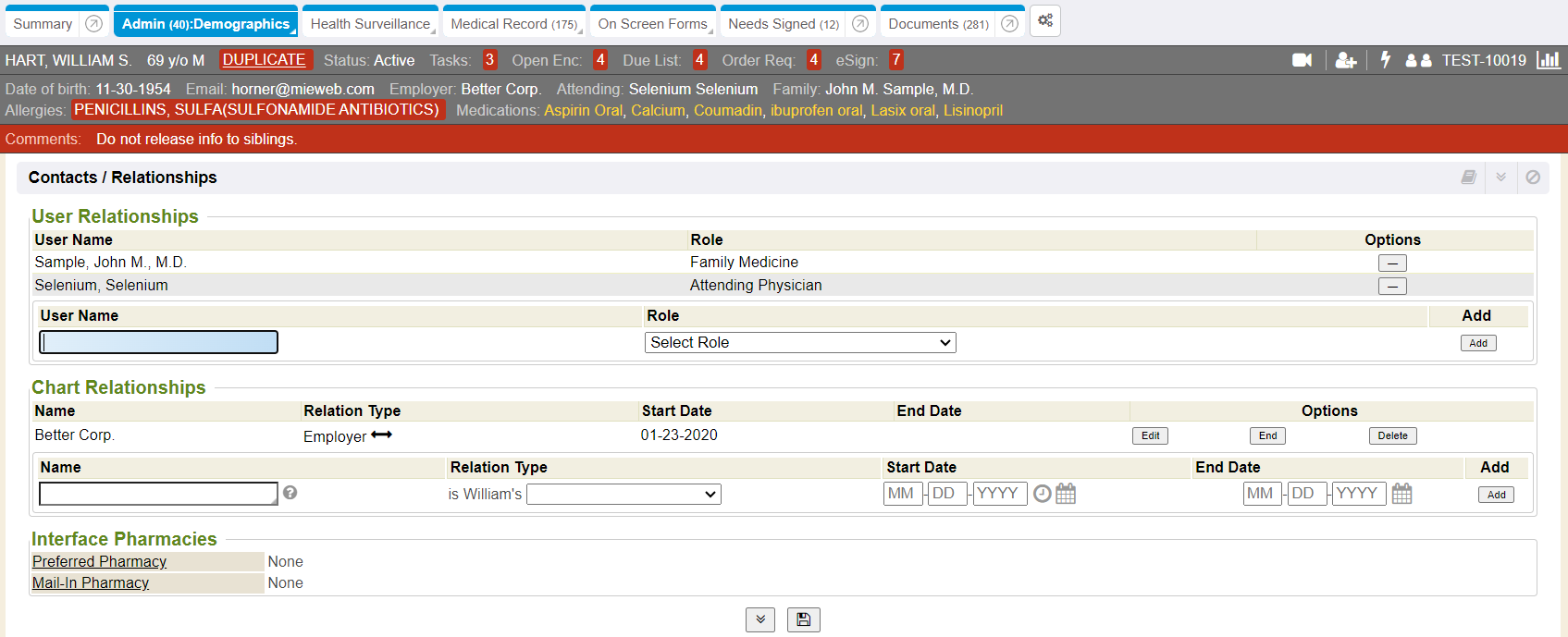Image resolution: width=1568 pixels, height=637 pixels.
Task: Click the help question mark beside Name field
Action: [x=290, y=493]
